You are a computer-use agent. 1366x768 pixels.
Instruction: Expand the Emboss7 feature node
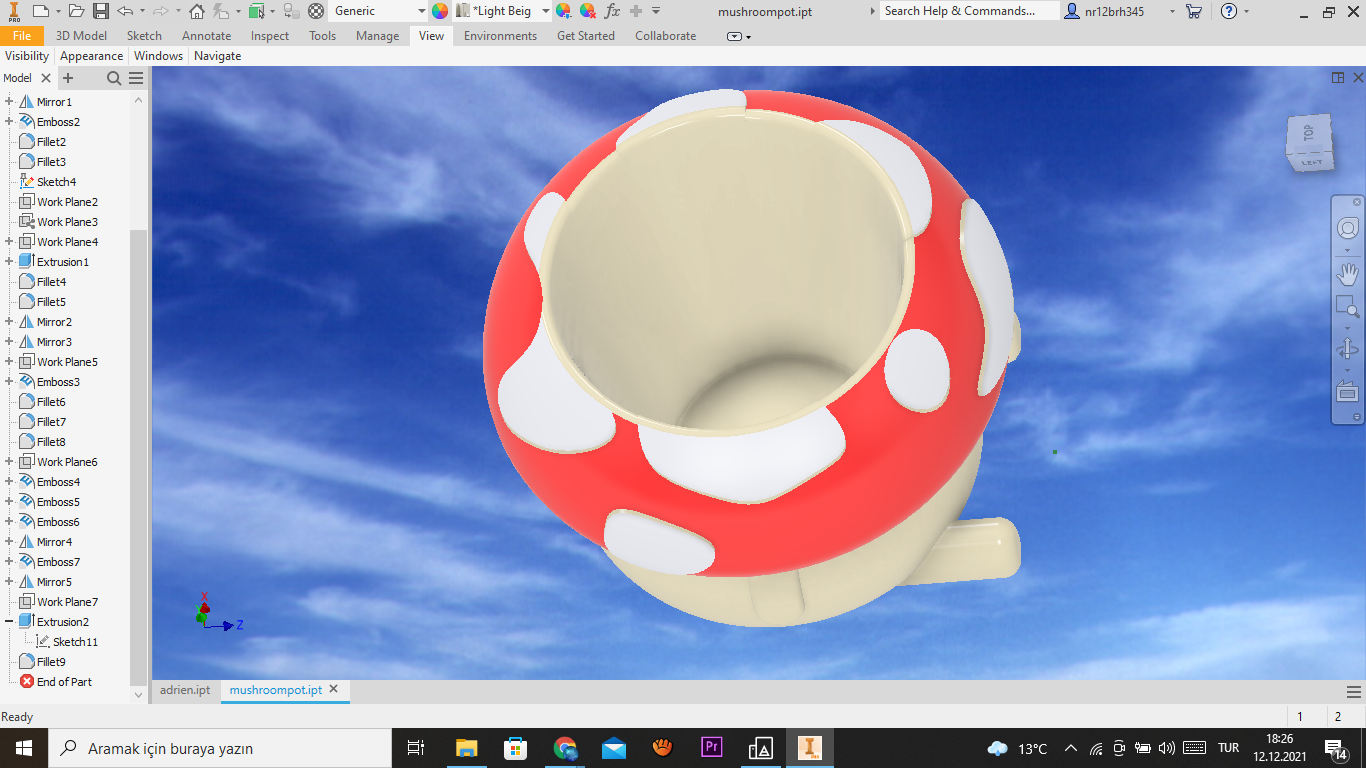click(9, 562)
